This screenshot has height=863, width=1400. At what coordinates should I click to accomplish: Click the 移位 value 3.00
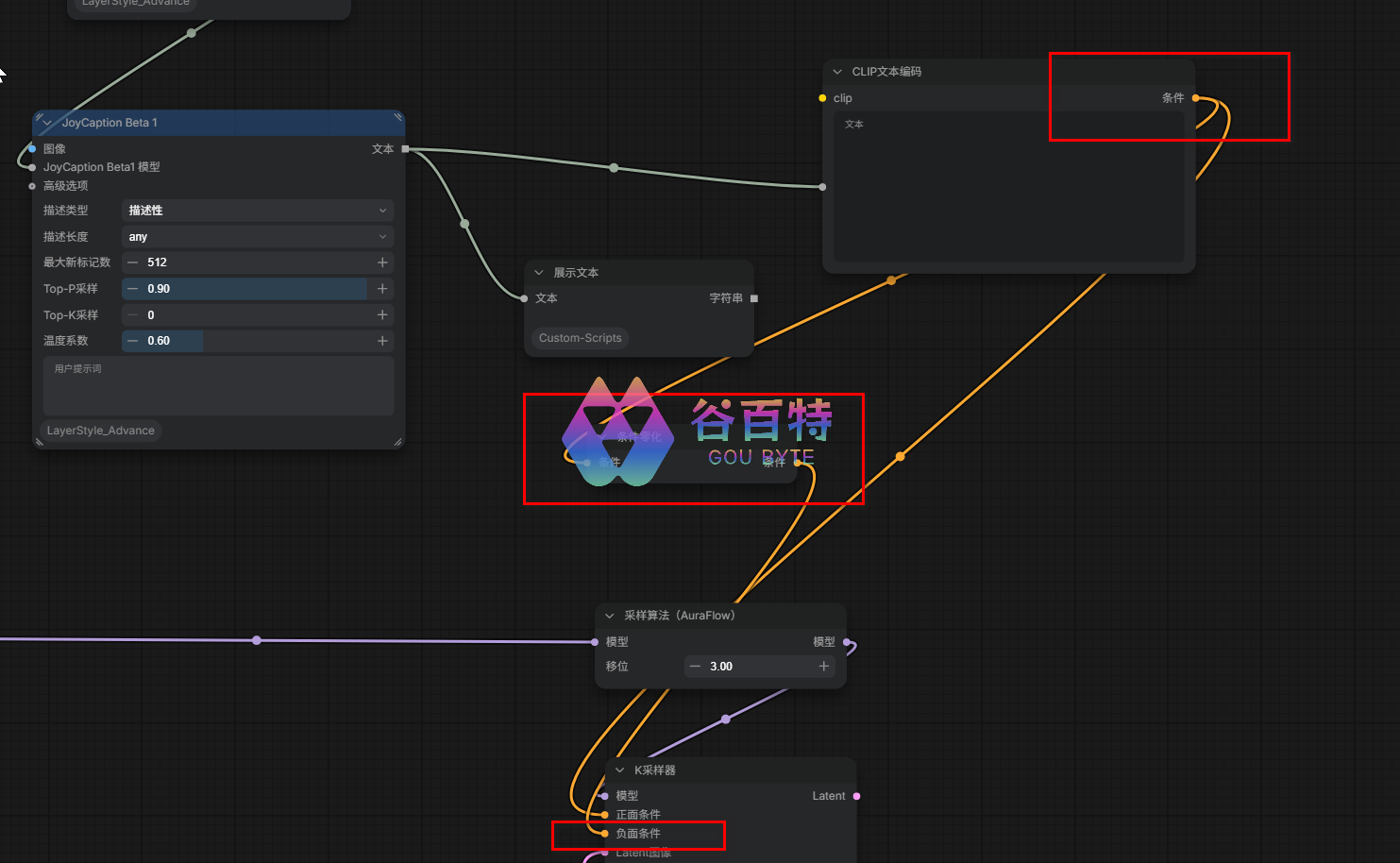721,667
